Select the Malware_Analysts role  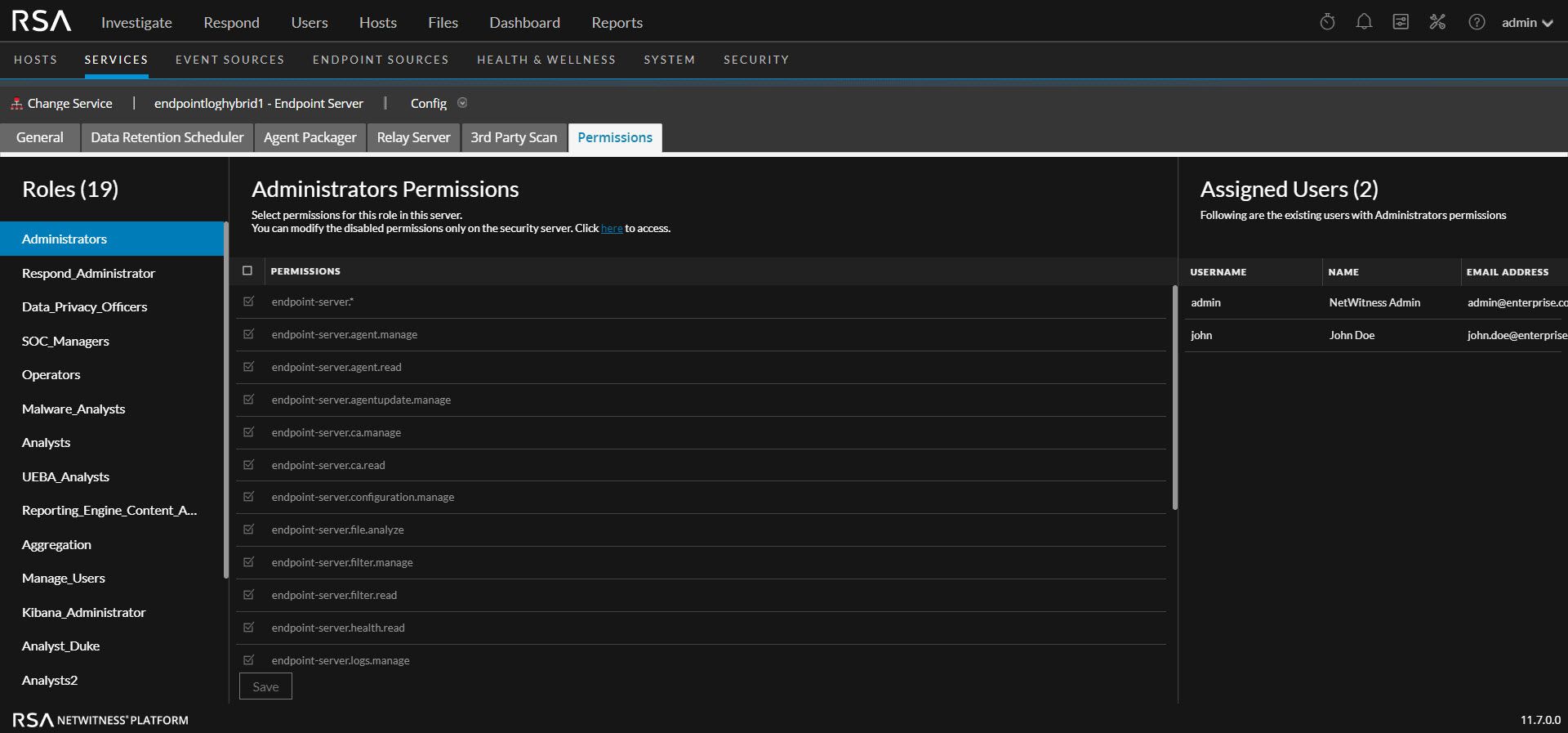(73, 409)
